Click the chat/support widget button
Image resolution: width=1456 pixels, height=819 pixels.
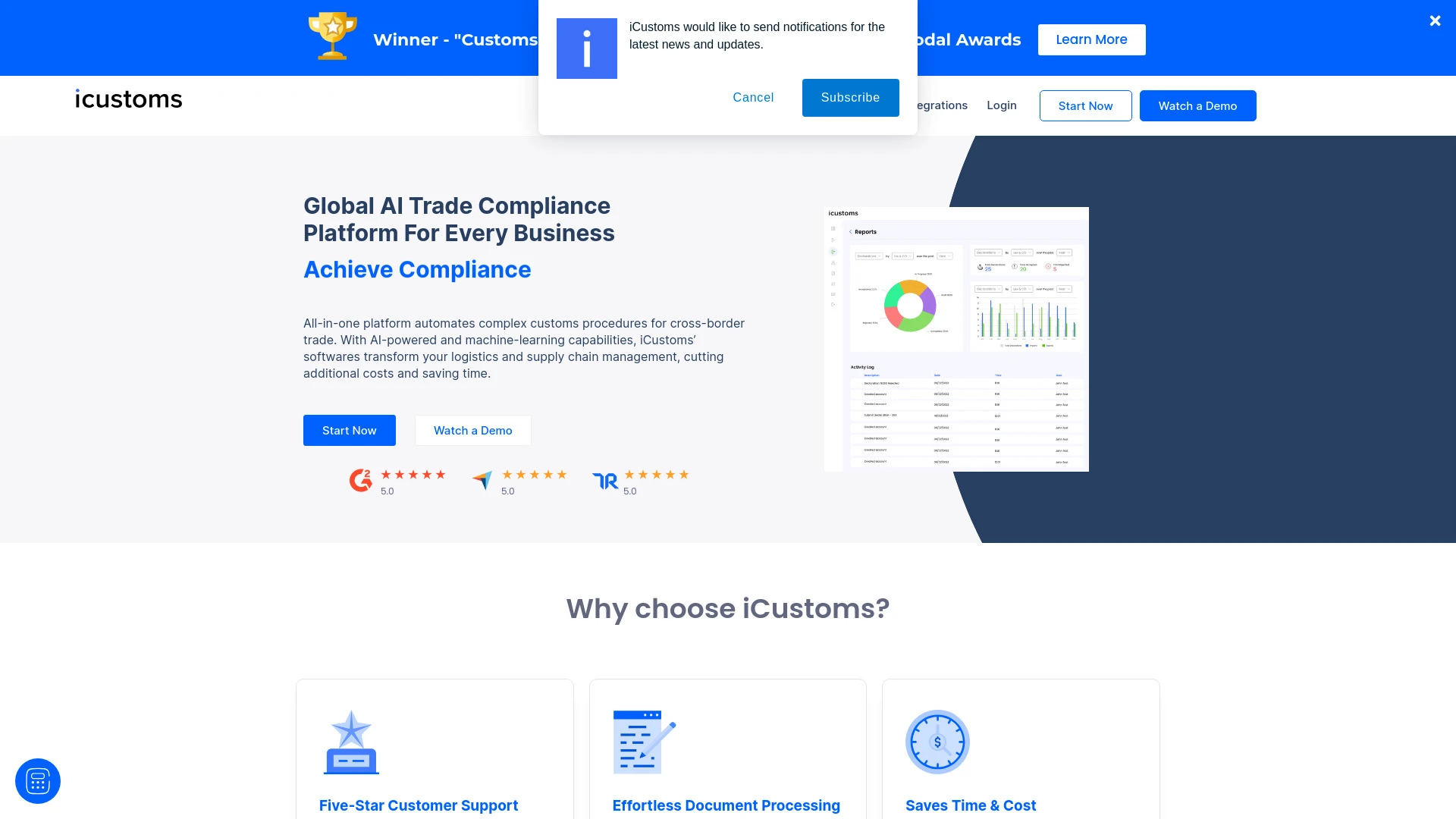click(x=37, y=781)
